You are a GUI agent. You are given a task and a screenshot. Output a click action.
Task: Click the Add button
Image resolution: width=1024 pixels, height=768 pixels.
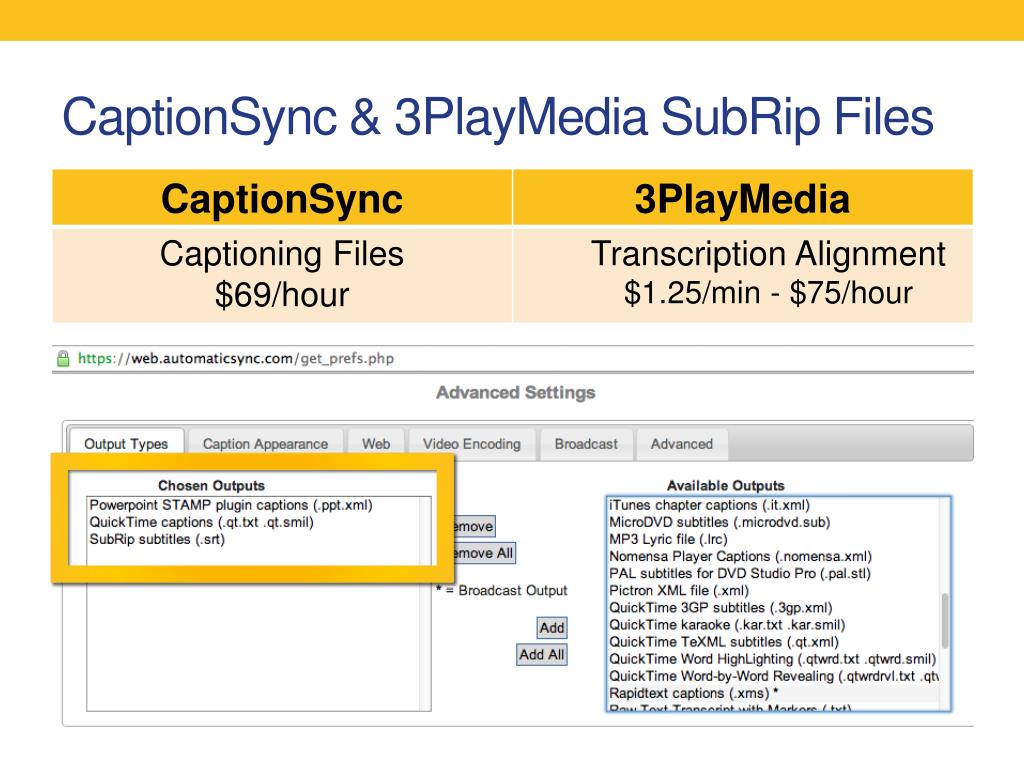point(552,628)
